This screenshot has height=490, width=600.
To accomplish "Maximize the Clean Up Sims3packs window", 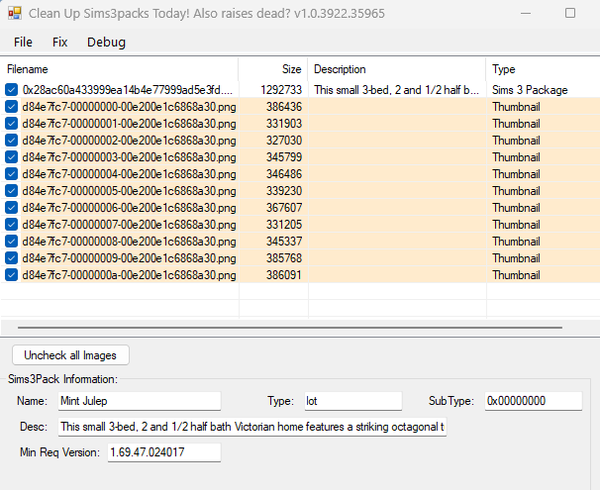I will pos(570,13).
